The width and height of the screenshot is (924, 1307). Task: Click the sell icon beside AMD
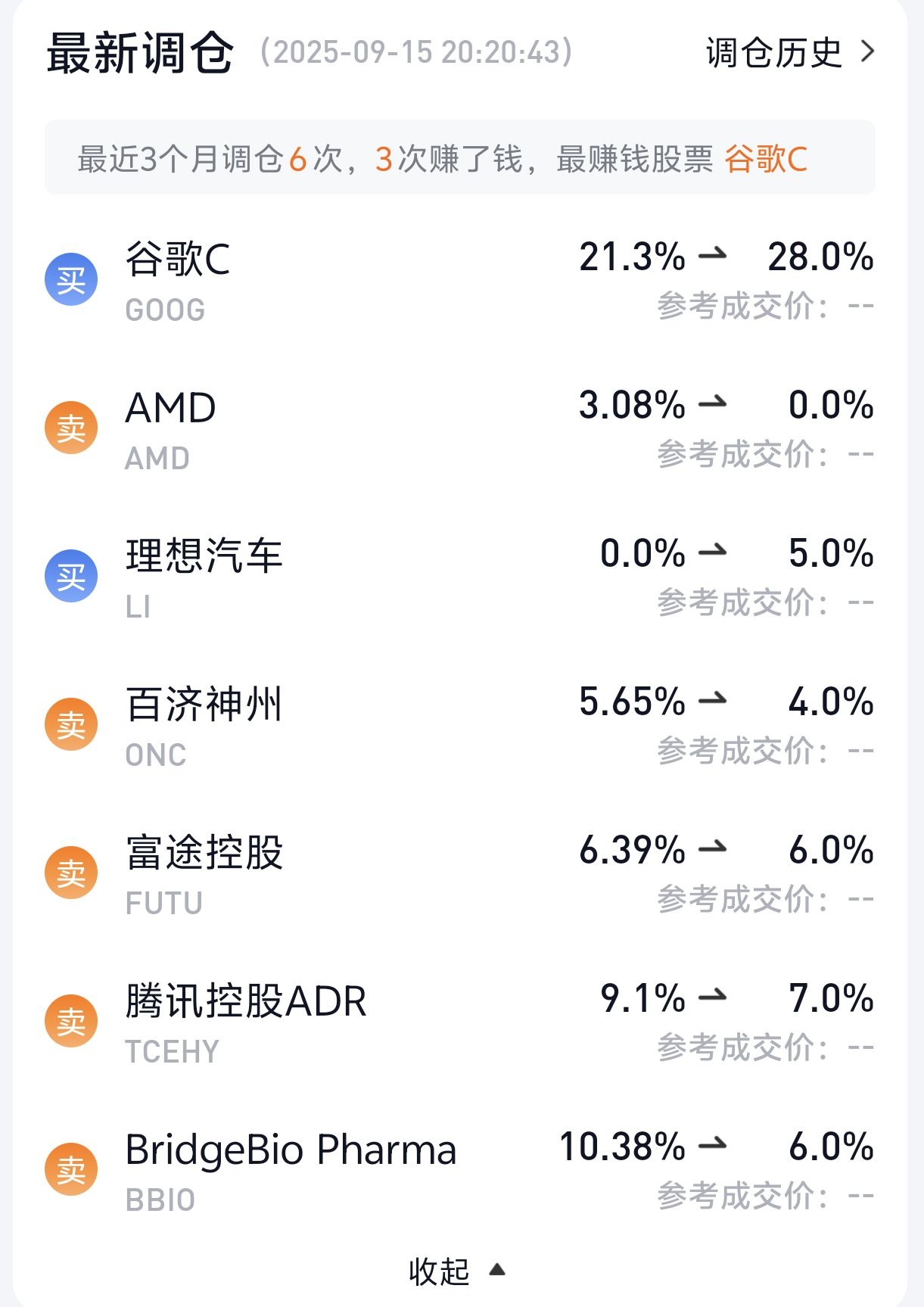pyautogui.click(x=71, y=428)
